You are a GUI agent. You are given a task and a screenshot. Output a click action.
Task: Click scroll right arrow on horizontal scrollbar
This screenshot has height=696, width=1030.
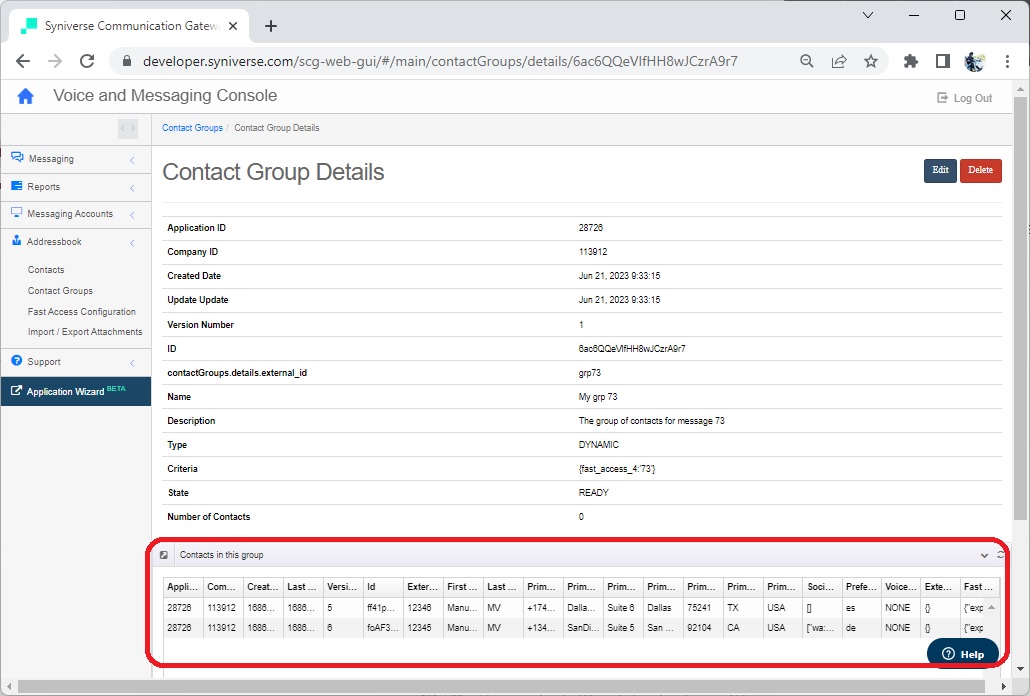tap(1004, 686)
